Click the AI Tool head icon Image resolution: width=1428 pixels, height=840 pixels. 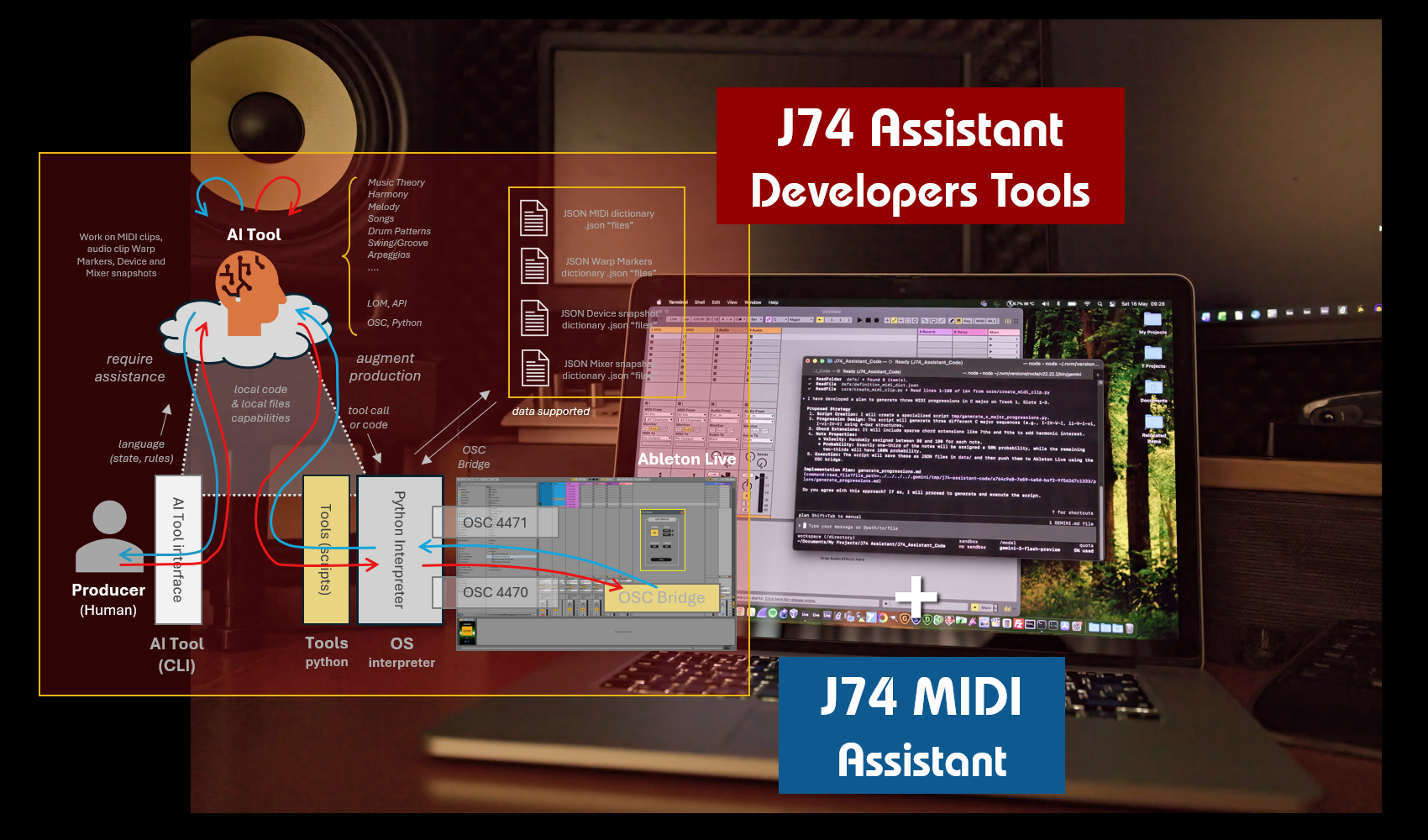pos(249,293)
